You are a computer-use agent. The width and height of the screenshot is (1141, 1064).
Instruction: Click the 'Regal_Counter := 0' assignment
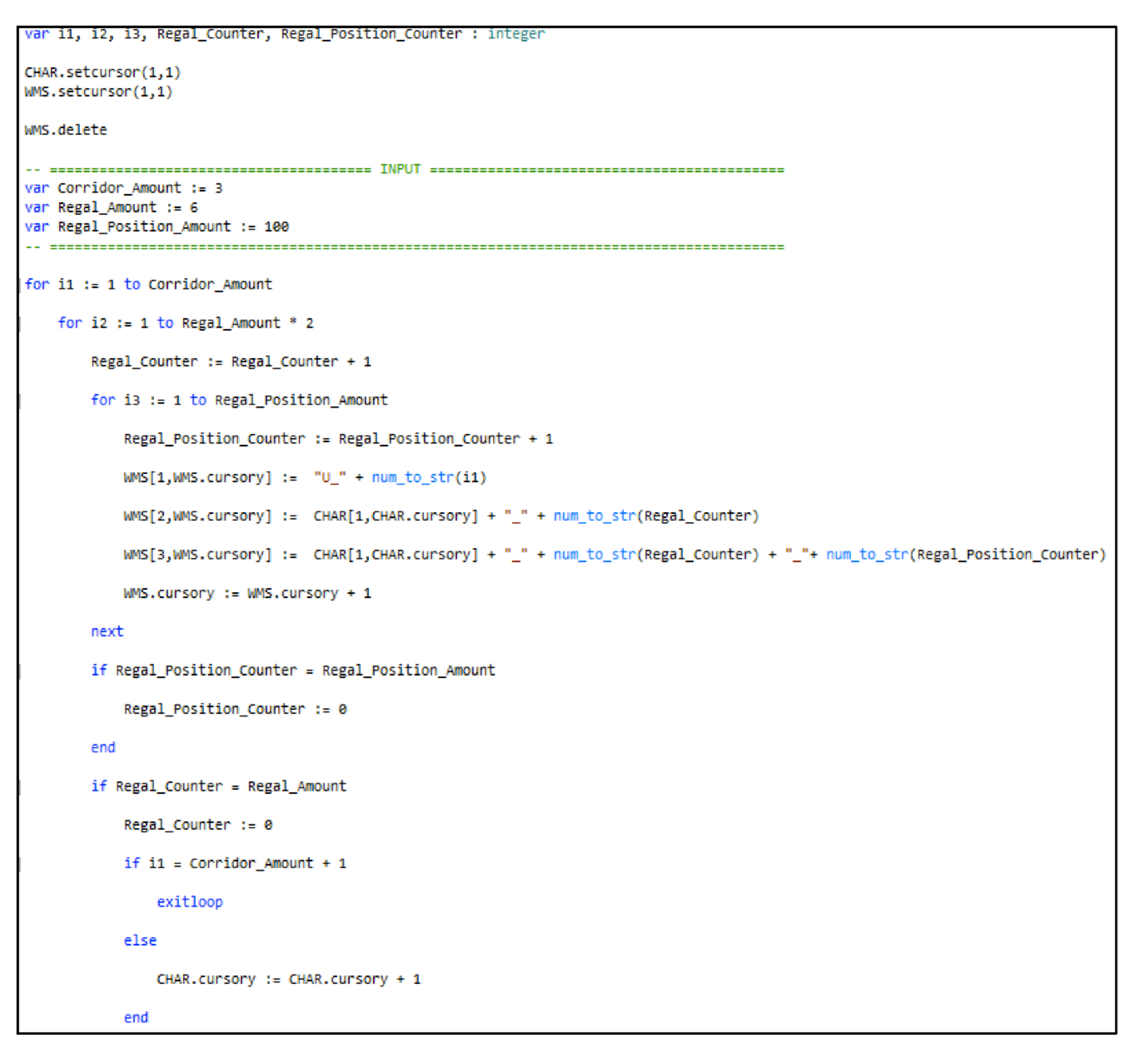tap(198, 825)
